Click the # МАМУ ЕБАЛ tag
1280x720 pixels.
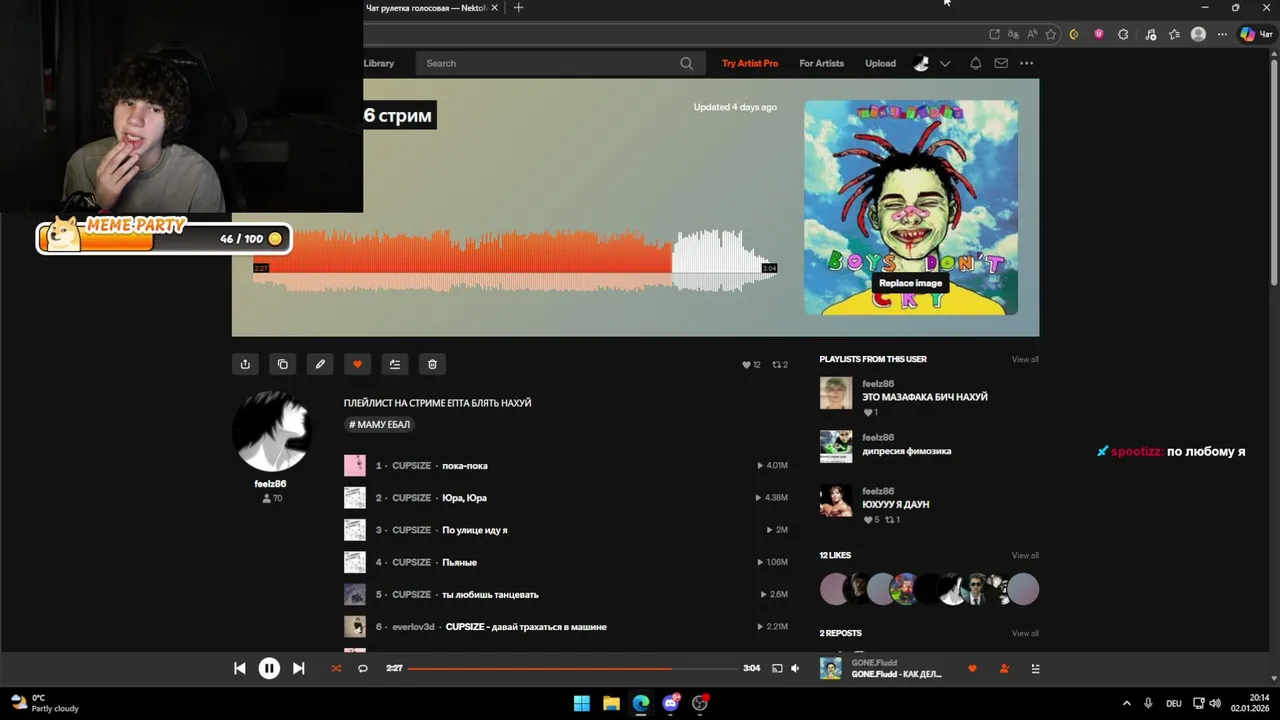pos(379,424)
